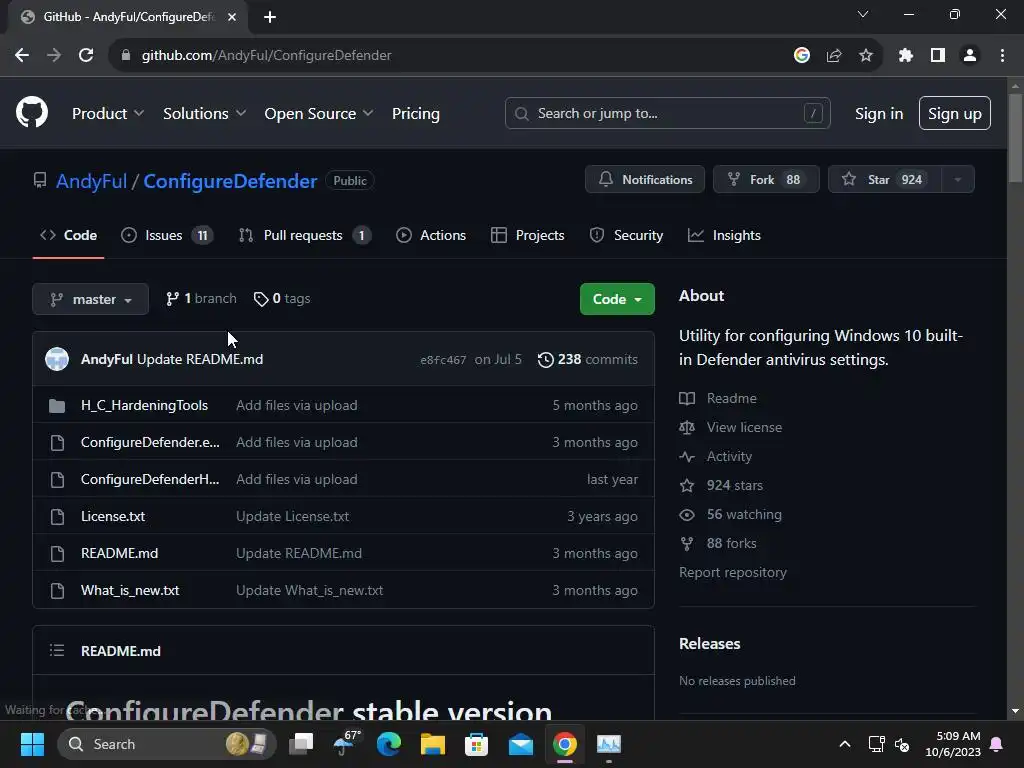View the 0 tags link
This screenshot has height=768, width=1024.
click(x=282, y=298)
